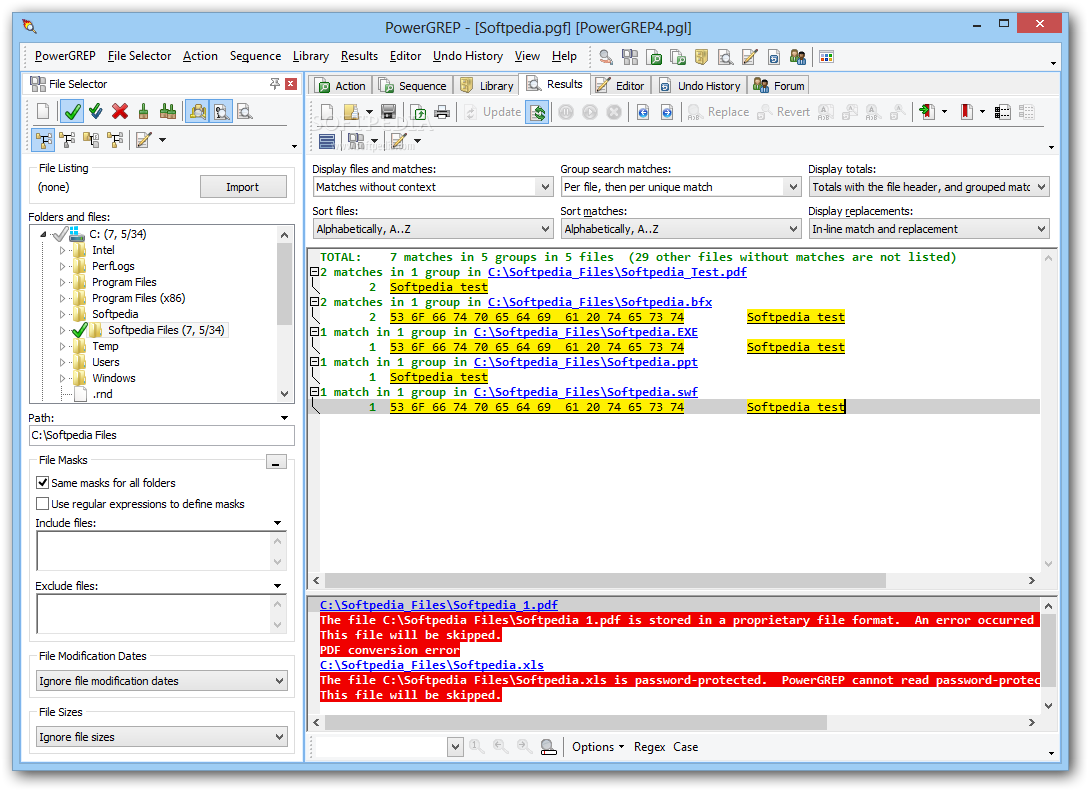Viewport: 1089px width, 791px height.
Task: Click the Next file blue right-arrow icon
Action: click(x=667, y=112)
